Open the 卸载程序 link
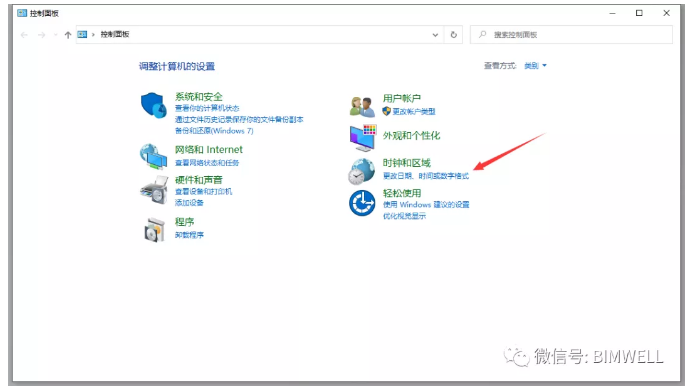This screenshot has height=392, width=699. point(189,235)
